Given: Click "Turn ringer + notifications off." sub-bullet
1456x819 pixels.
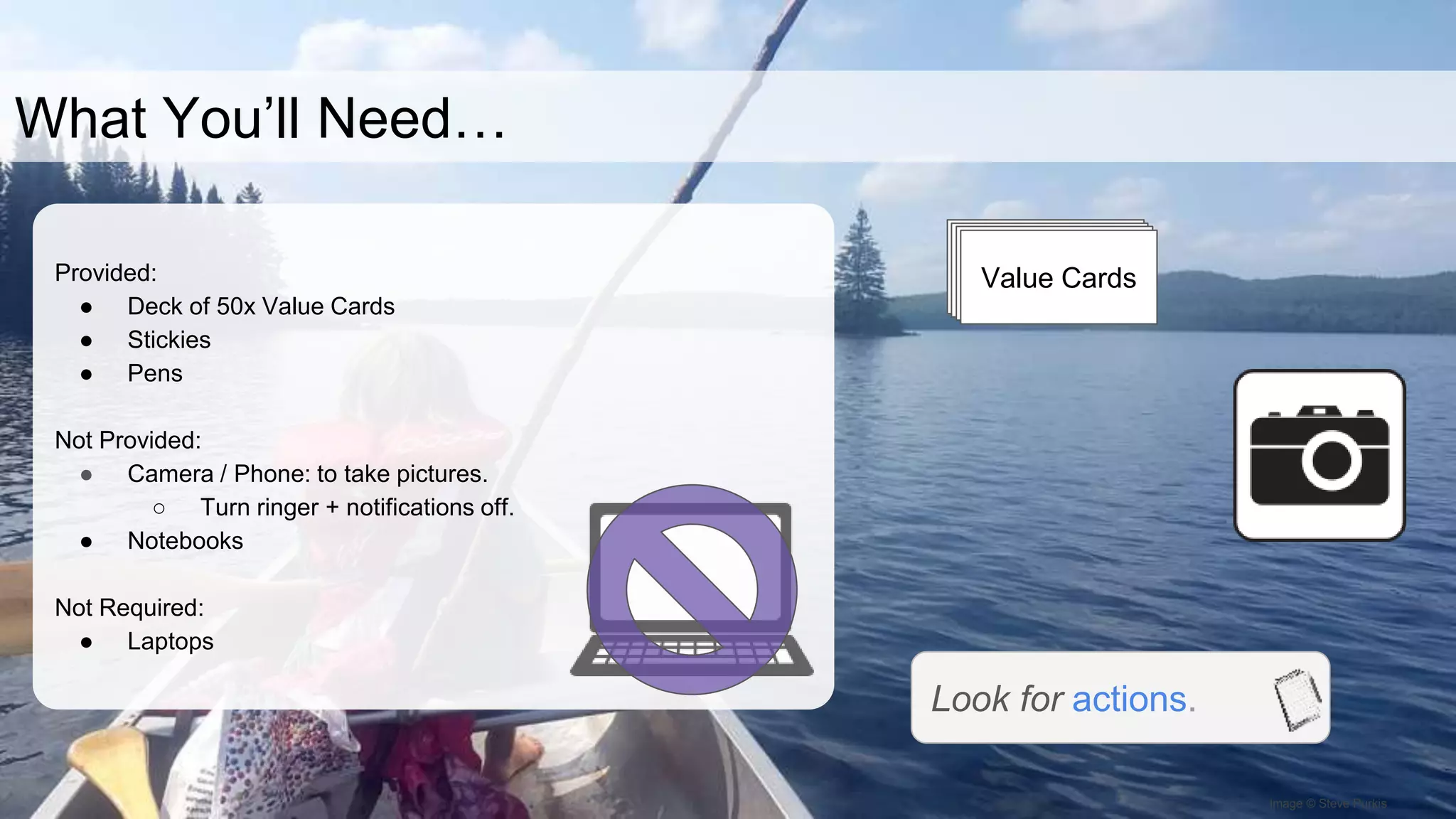Looking at the screenshot, I should point(356,508).
